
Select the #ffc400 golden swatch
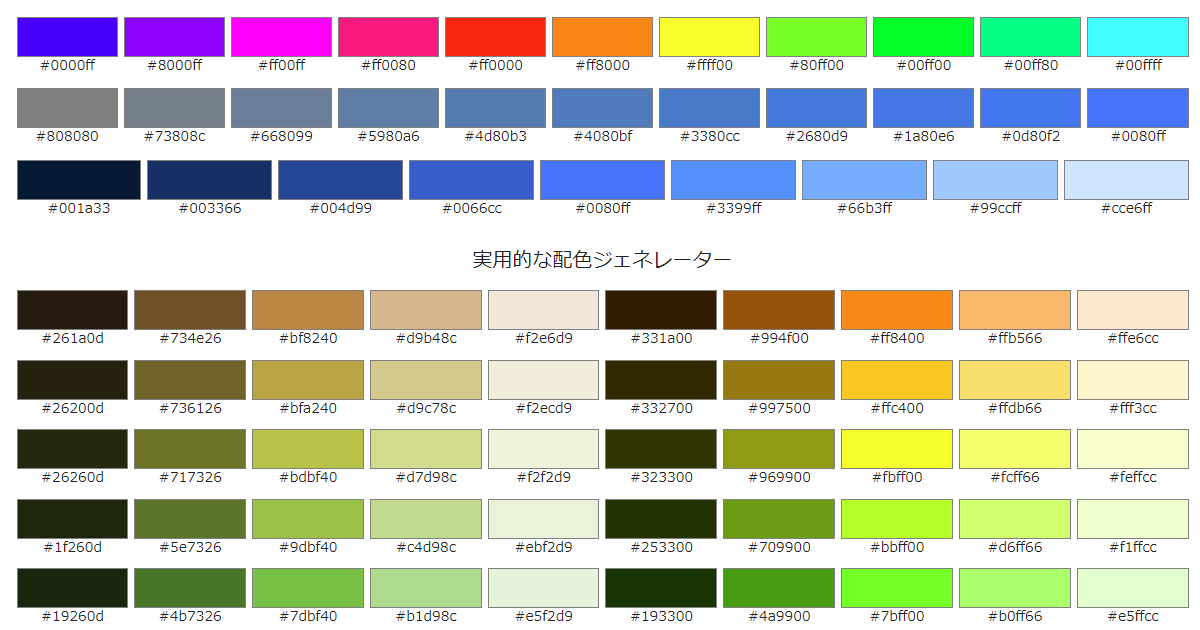(896, 380)
